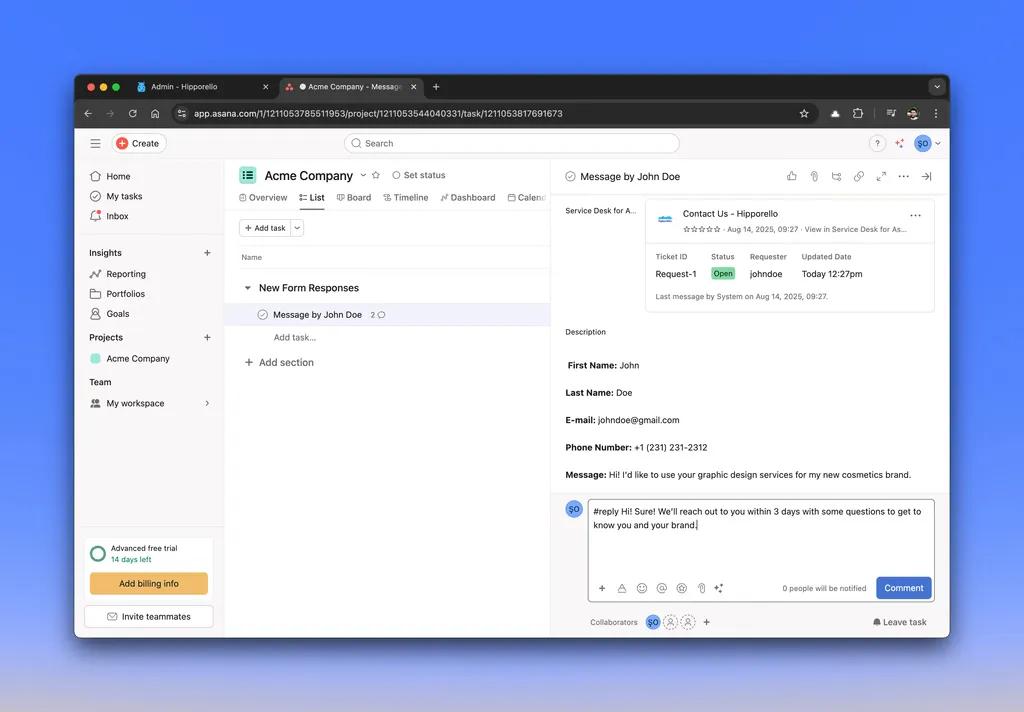Open Acme Company project actions chevron
1024x712 pixels.
[363, 175]
